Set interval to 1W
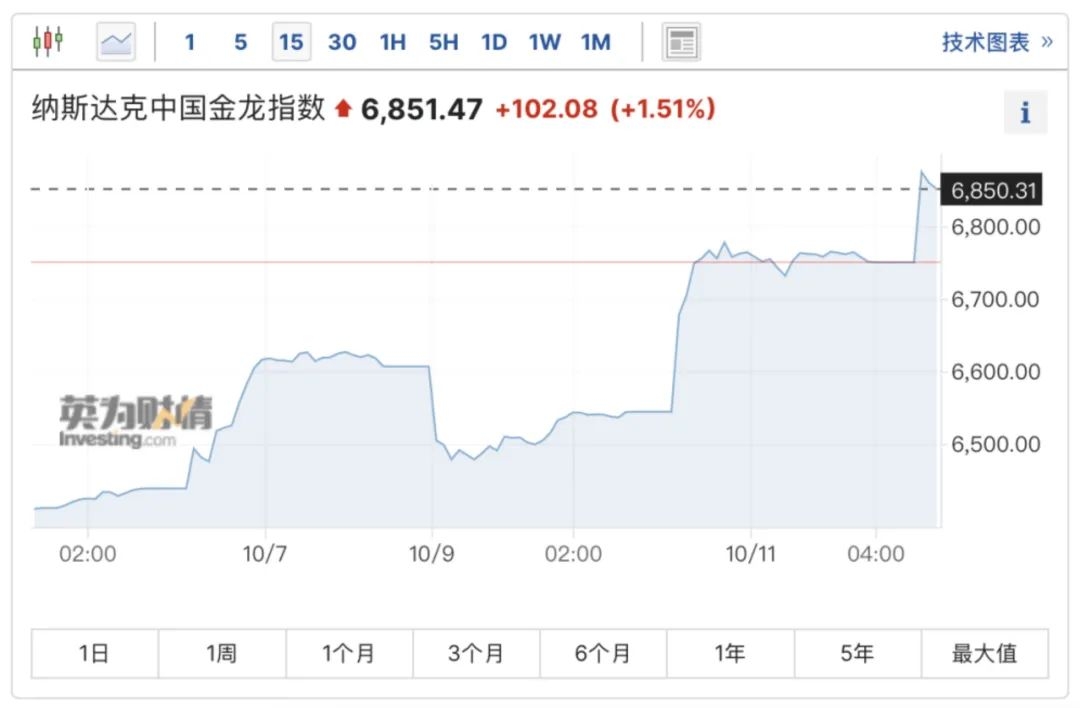The image size is (1080, 708). (544, 42)
